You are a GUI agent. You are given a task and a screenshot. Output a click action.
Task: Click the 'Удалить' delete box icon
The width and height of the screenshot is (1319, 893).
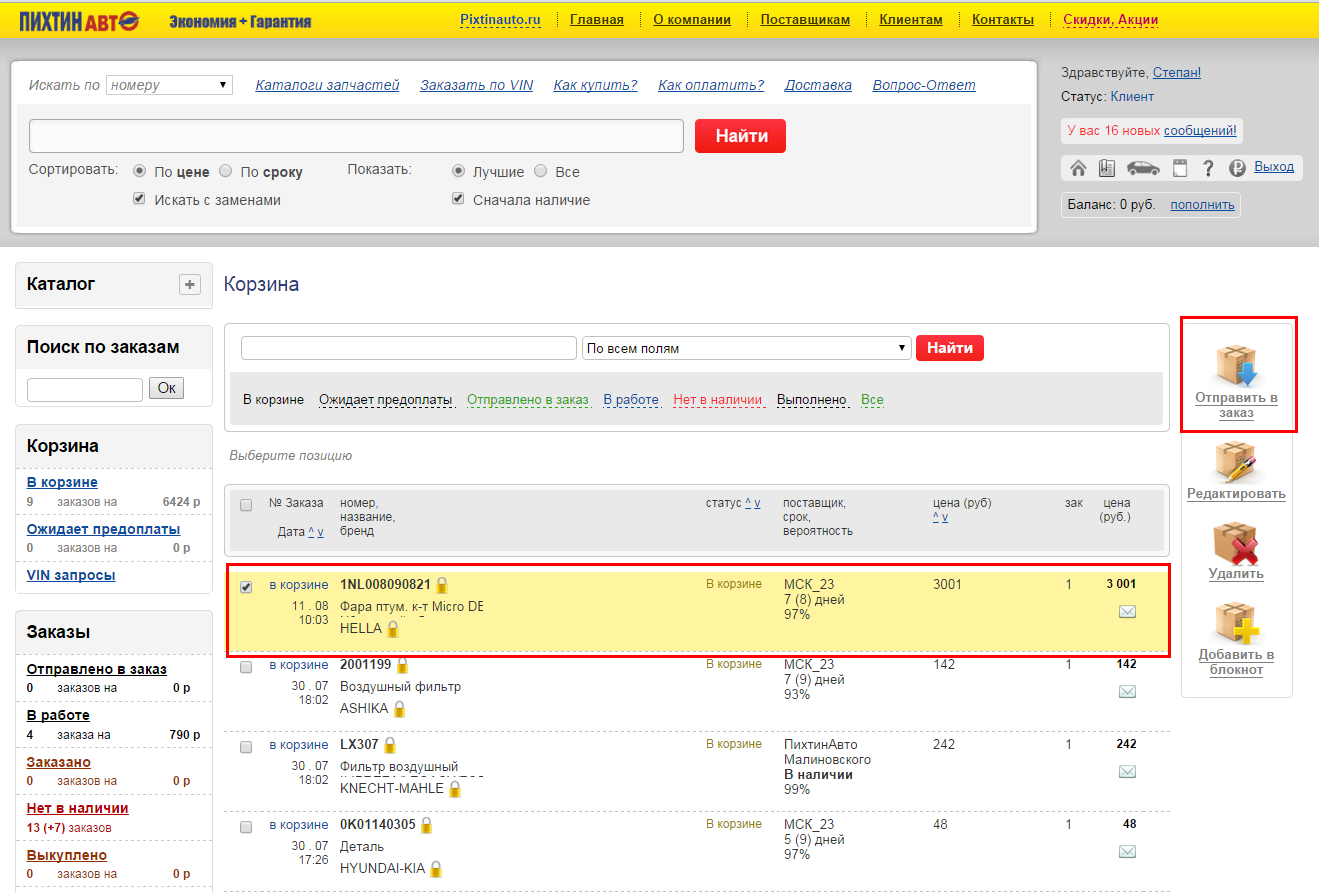(x=1236, y=544)
